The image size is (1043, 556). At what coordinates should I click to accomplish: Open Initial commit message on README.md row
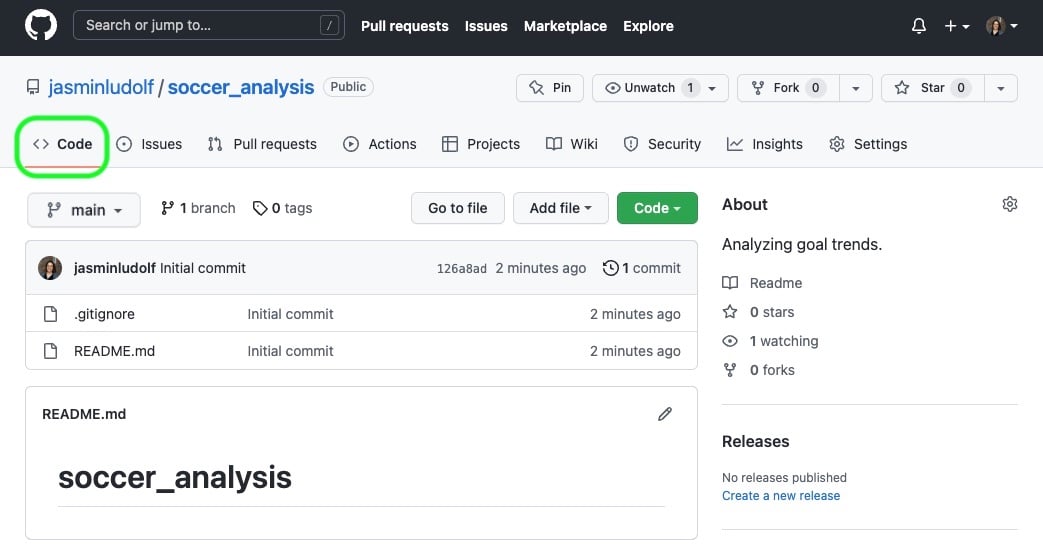point(290,351)
